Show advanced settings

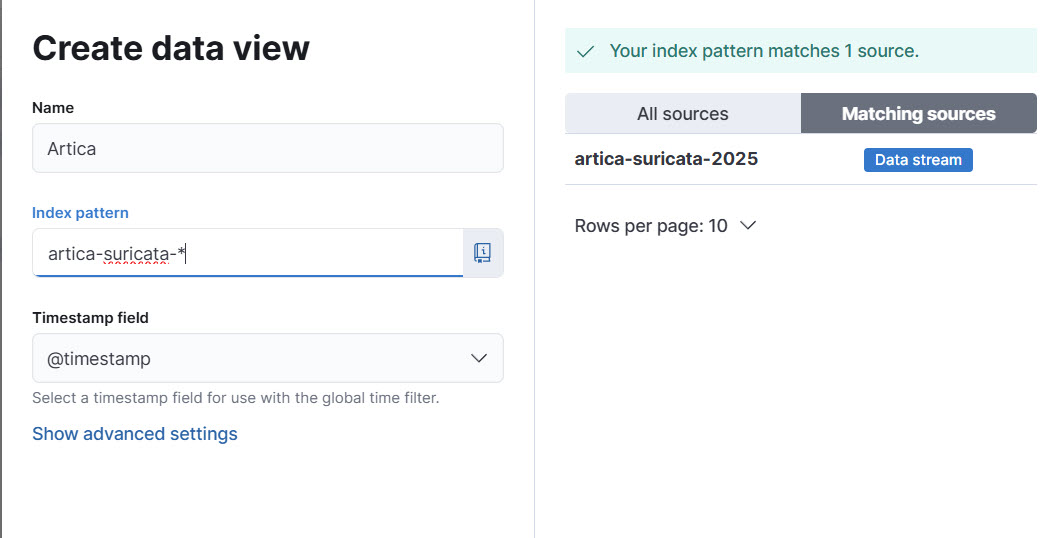pyautogui.click(x=135, y=434)
